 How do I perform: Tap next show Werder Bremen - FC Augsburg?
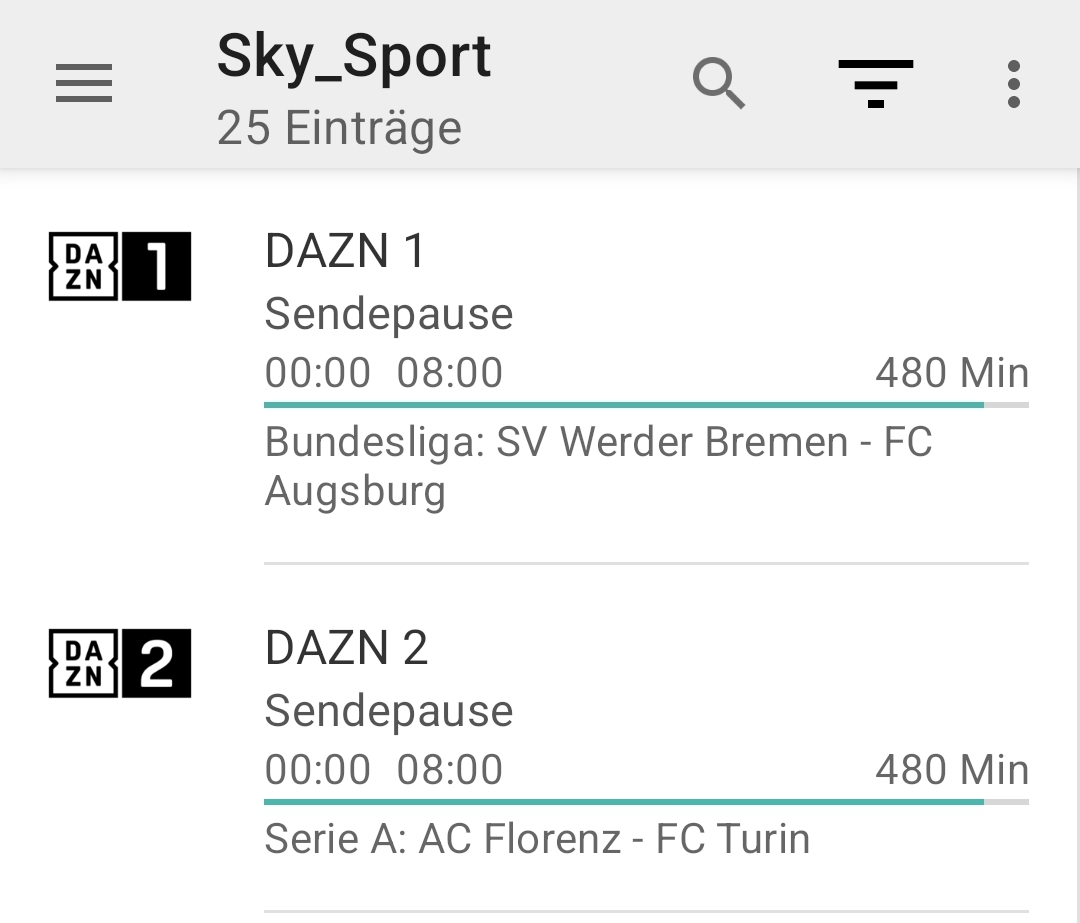(598, 466)
